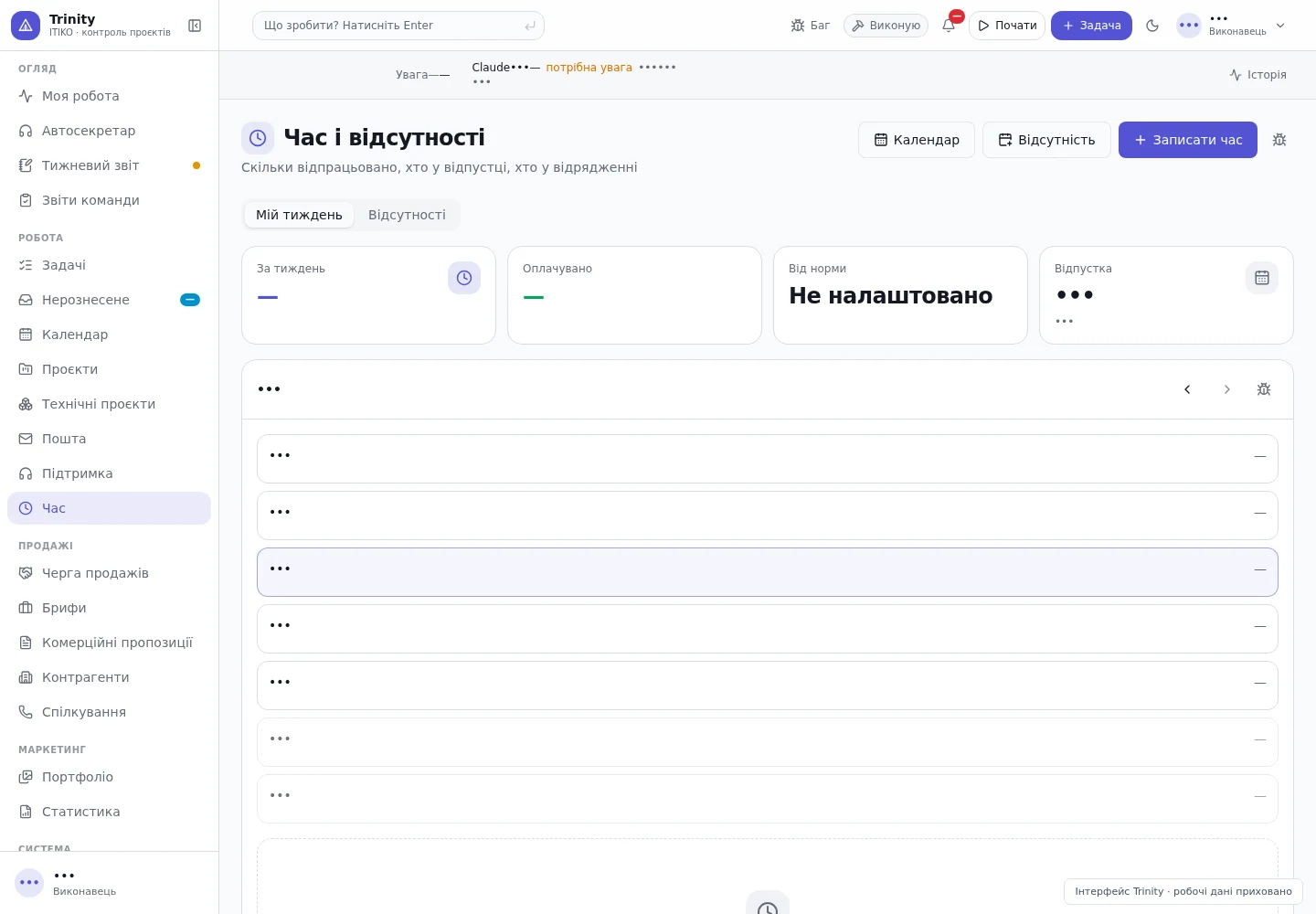
Task: Open Контрагенти in sidebar
Action: [x=109, y=677]
